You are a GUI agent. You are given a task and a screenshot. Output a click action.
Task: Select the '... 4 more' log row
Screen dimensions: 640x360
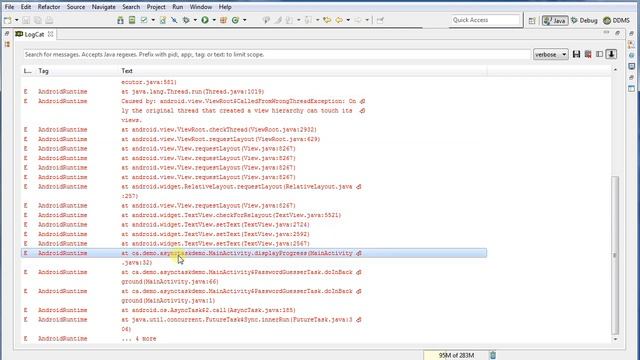click(254, 339)
